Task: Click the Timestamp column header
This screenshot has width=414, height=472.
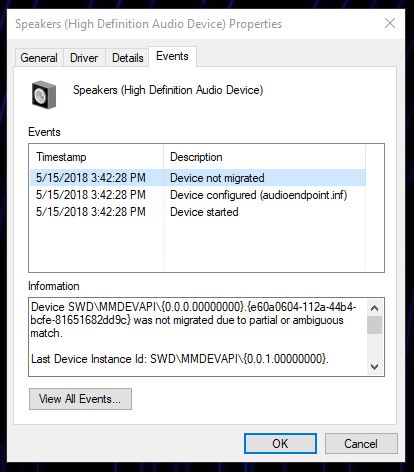Action: 97,157
